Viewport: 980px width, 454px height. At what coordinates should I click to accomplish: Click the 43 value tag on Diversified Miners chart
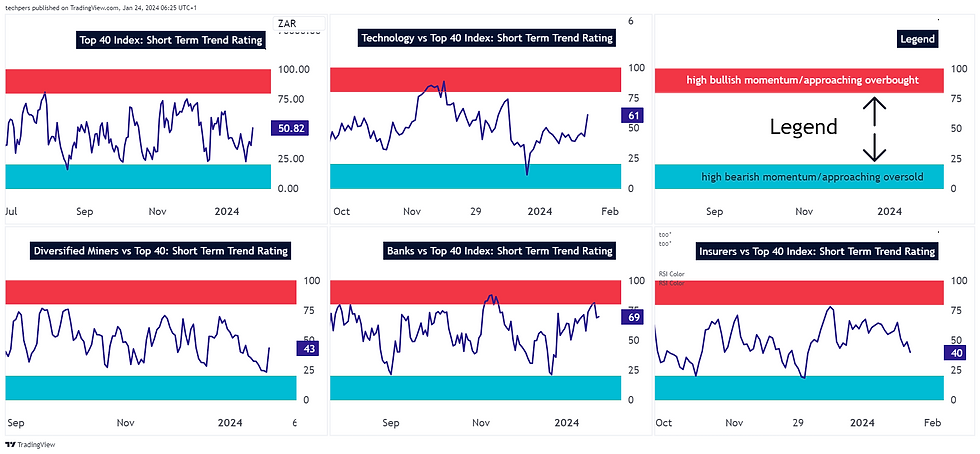307,349
